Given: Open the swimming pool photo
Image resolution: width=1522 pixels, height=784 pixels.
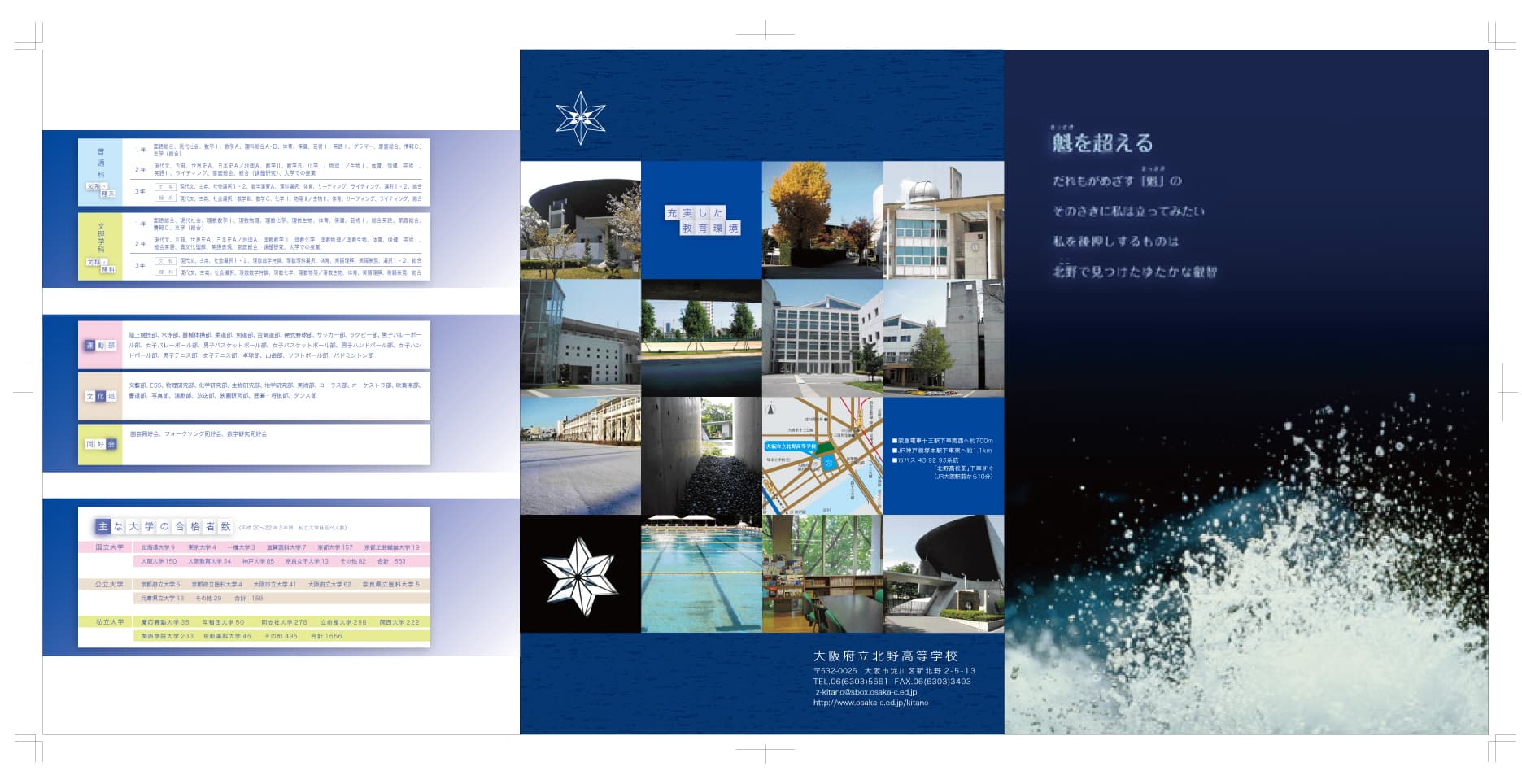Looking at the screenshot, I should pyautogui.click(x=701, y=573).
